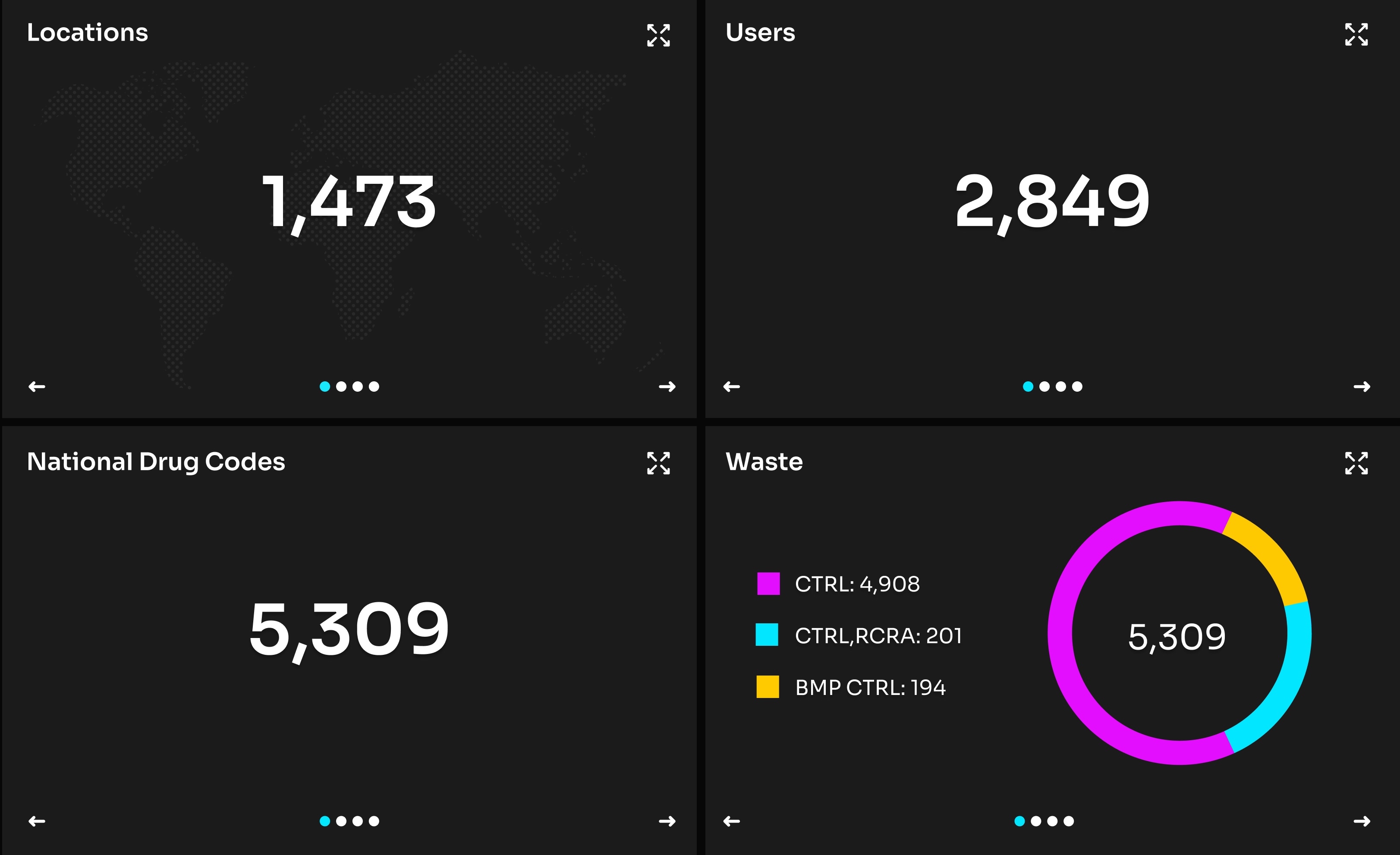Select the third carousel dot under Users
Image resolution: width=1400 pixels, height=855 pixels.
pyautogui.click(x=1060, y=387)
